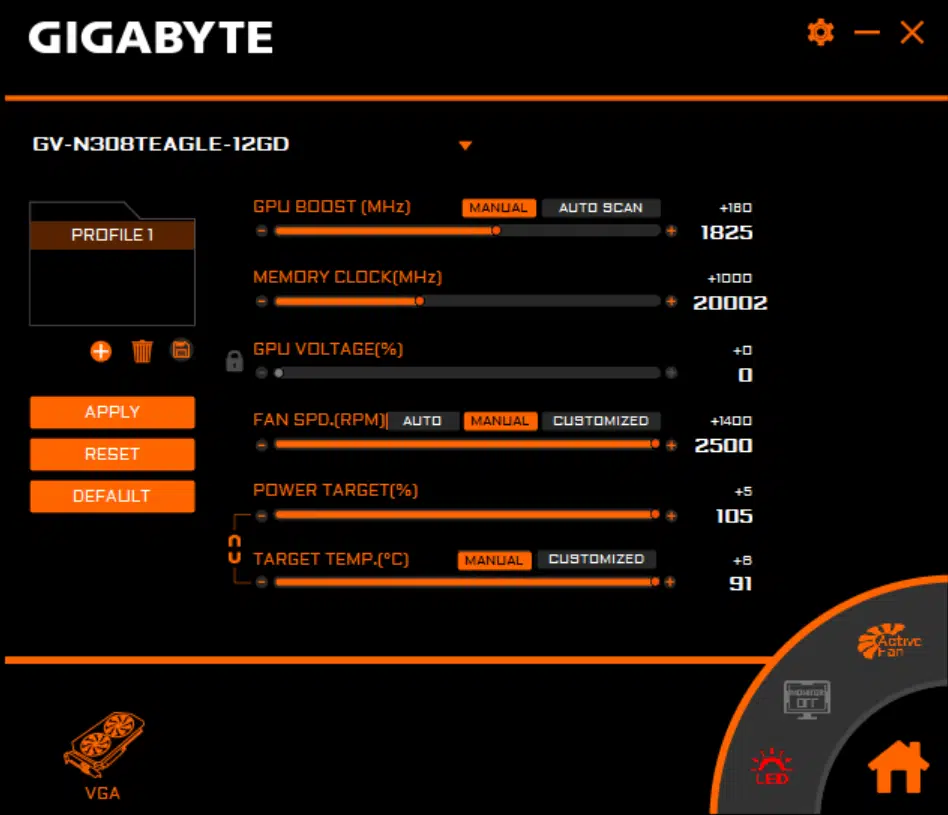The height and width of the screenshot is (815, 948).
Task: Increase GPU BOOST with plus stepper
Action: click(x=671, y=230)
